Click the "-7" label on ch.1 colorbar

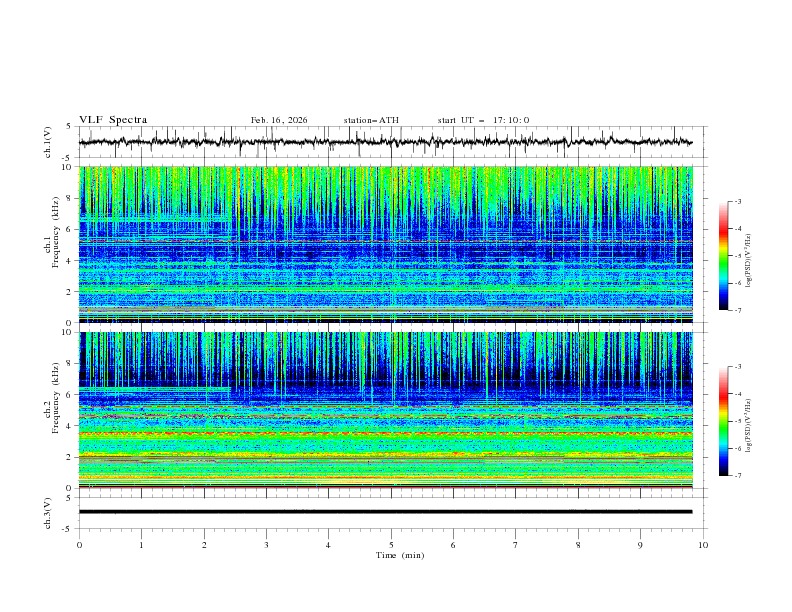[738, 310]
